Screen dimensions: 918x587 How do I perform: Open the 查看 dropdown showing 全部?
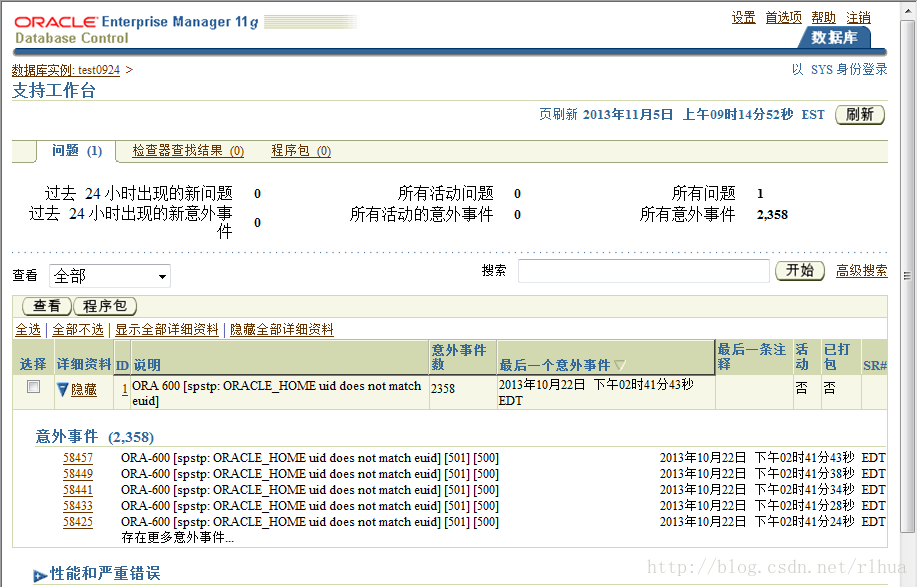pos(110,276)
